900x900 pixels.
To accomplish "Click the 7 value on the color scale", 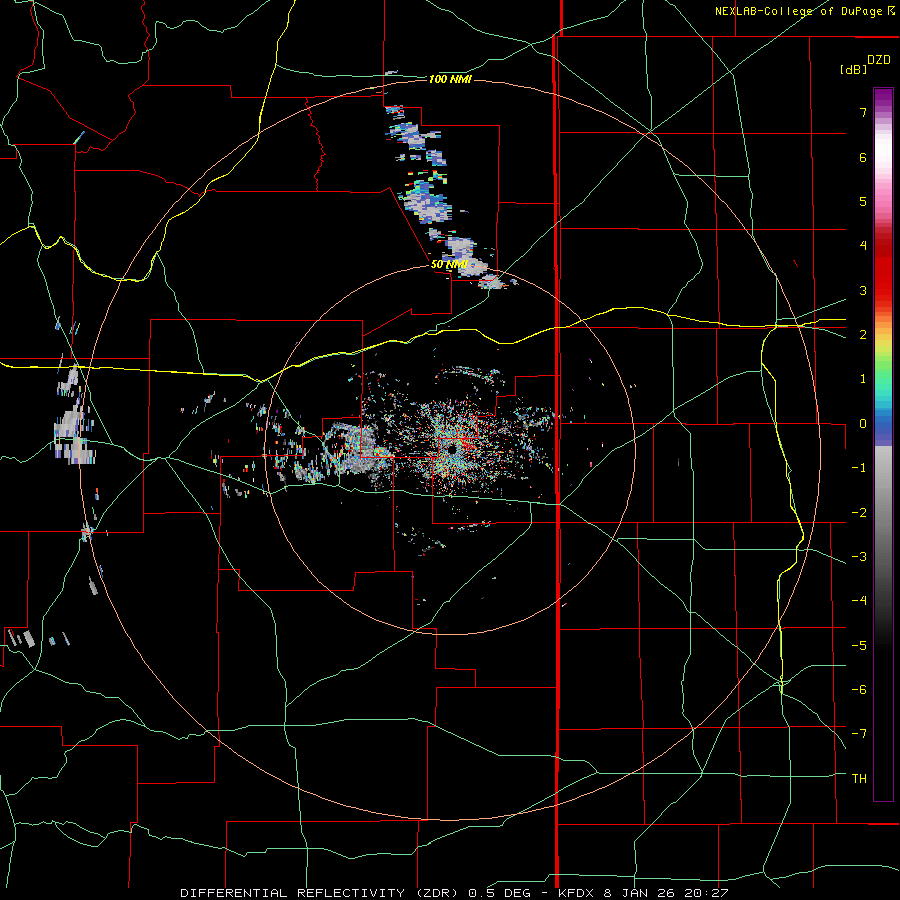I will tap(863, 112).
